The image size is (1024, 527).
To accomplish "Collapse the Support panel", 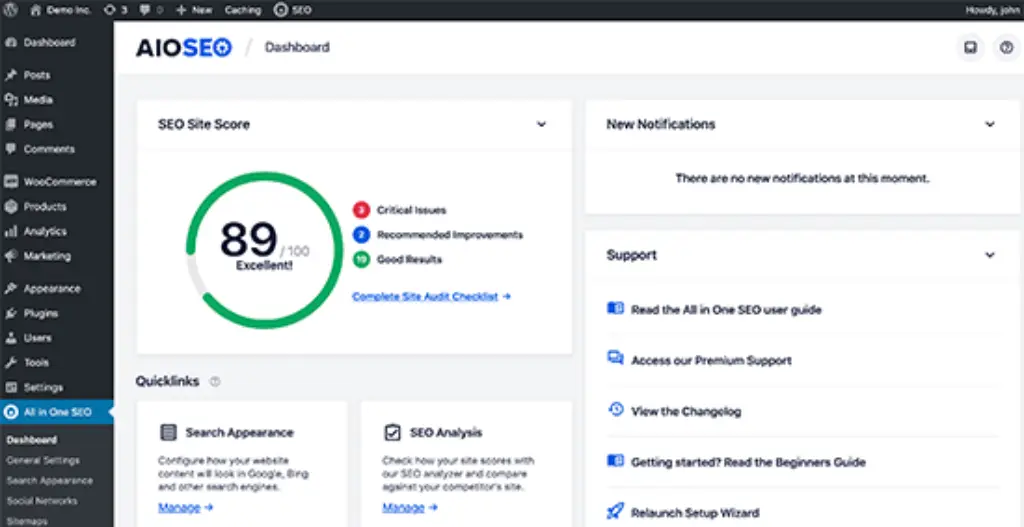I will 990,255.
